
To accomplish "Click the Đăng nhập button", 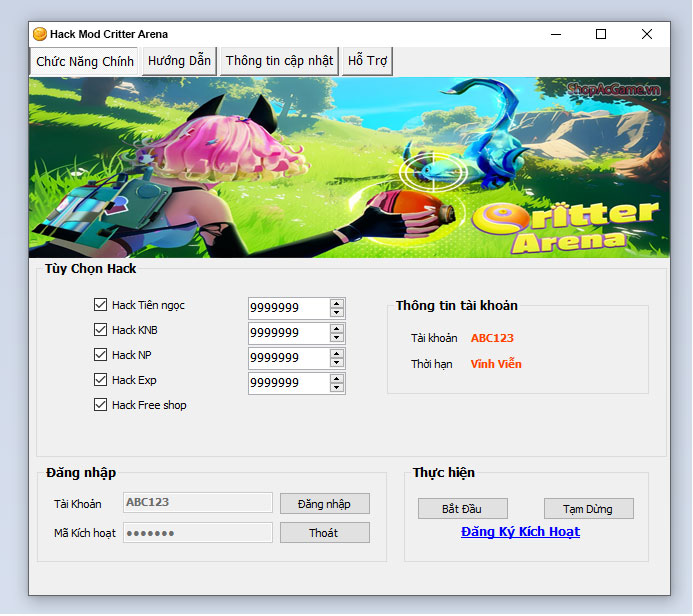I will [325, 504].
